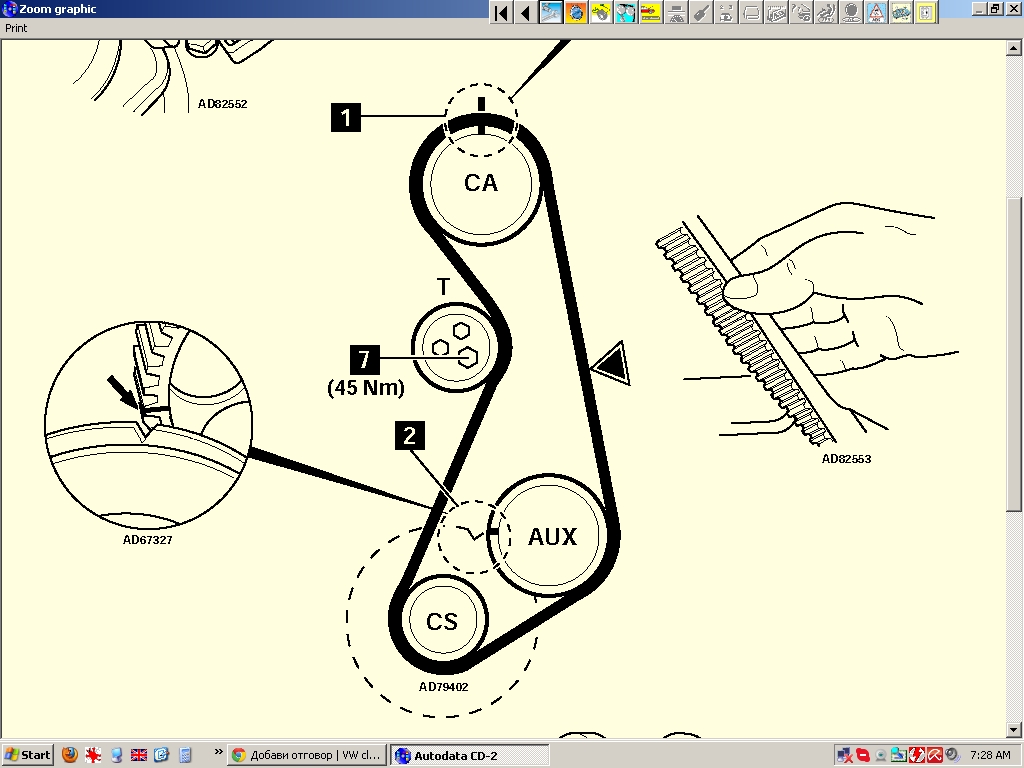
Task: Switch to the Chrome VW taskbar window
Action: pyautogui.click(x=307, y=755)
